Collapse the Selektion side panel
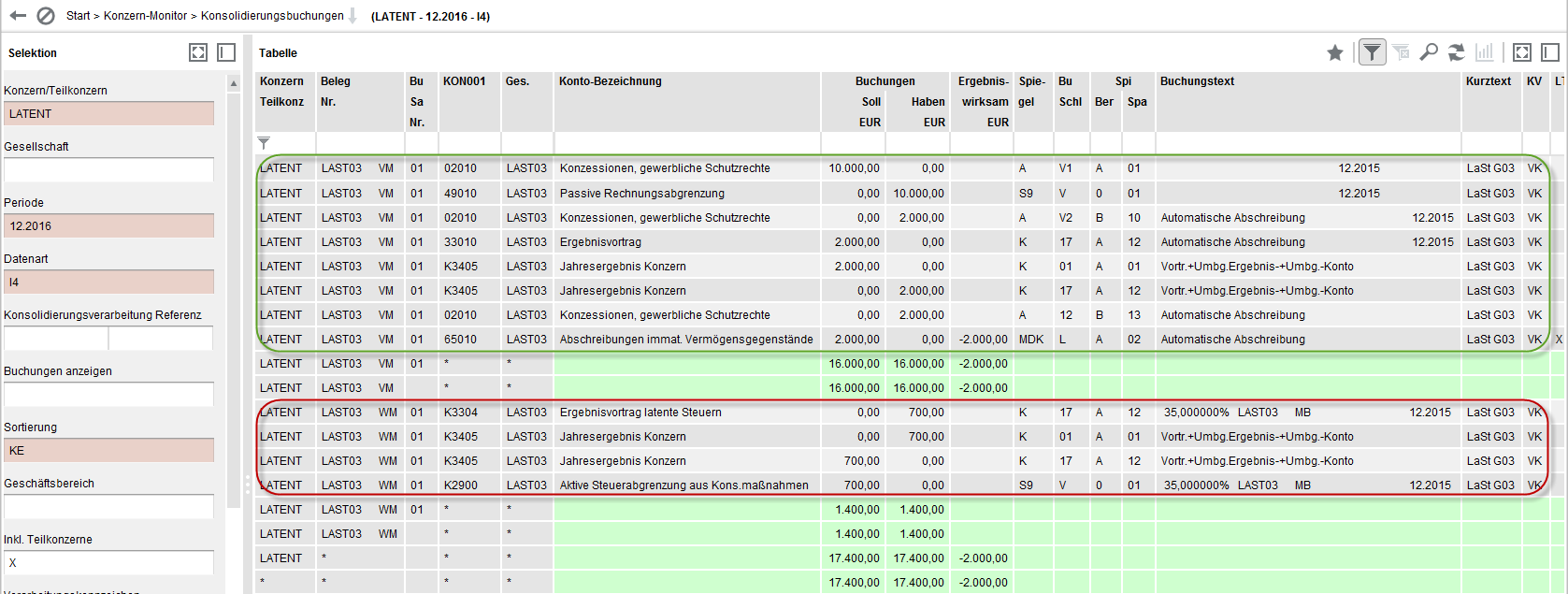The width and height of the screenshot is (1568, 594). (x=226, y=52)
